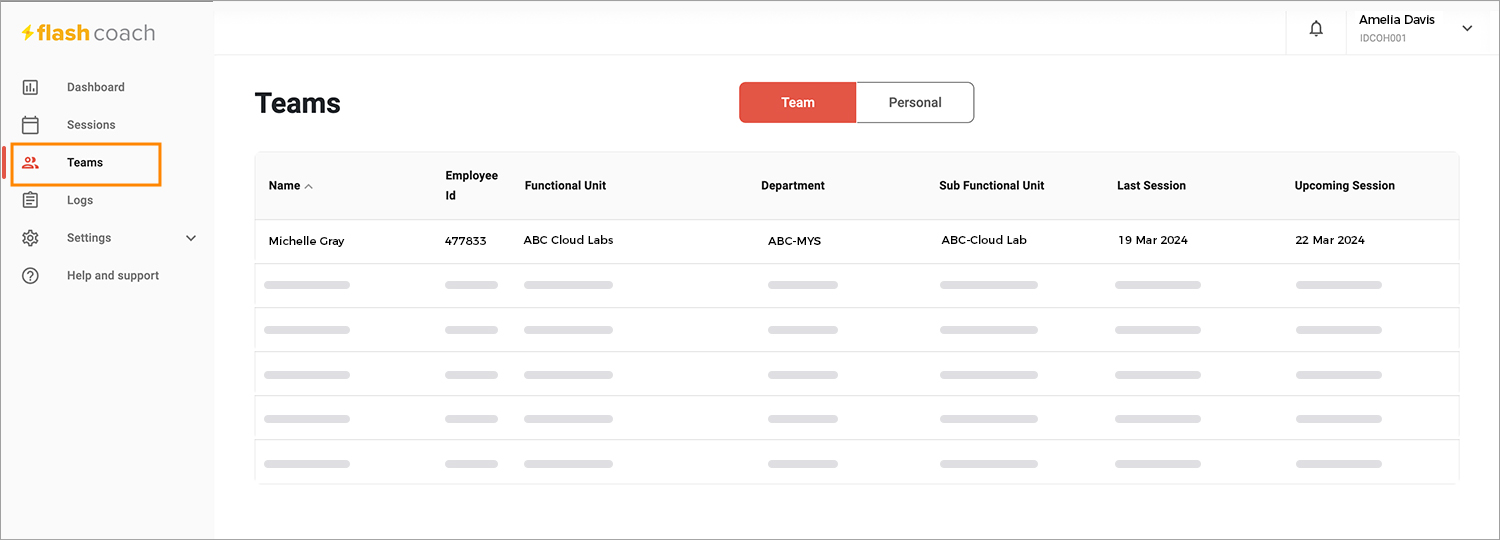
Task: Go to Dashboard menu item
Action: coord(96,87)
